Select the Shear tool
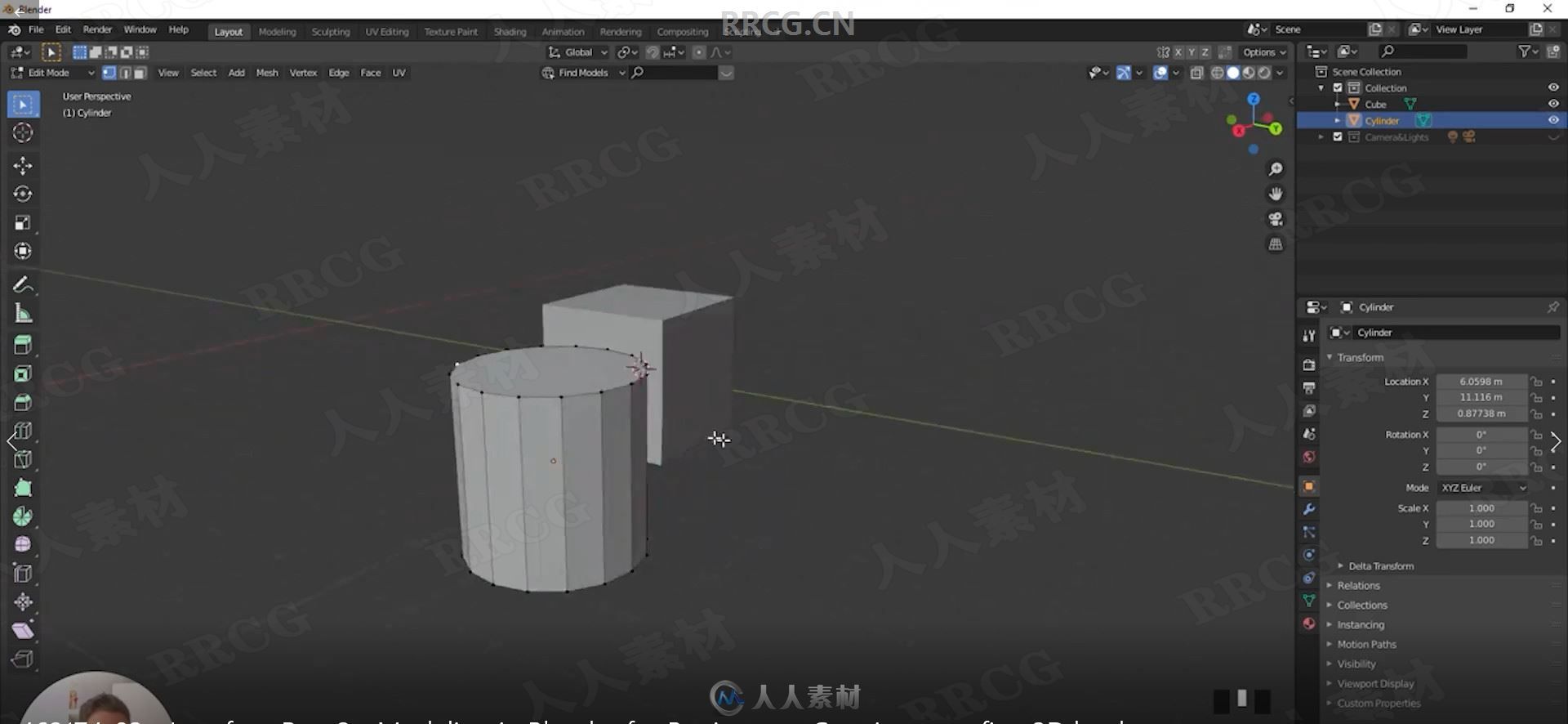The height and width of the screenshot is (724, 1568). tap(23, 630)
